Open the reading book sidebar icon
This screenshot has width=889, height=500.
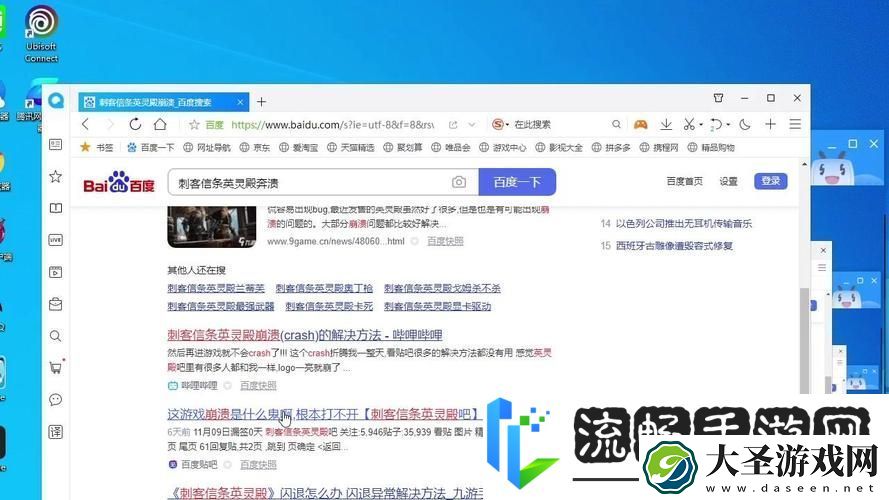coord(56,208)
